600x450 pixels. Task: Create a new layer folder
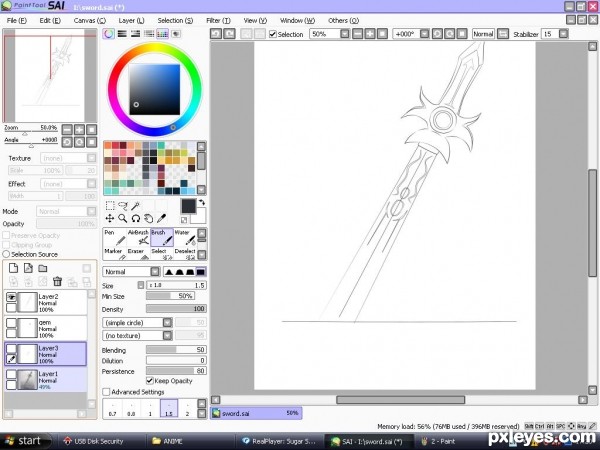[x=42, y=268]
